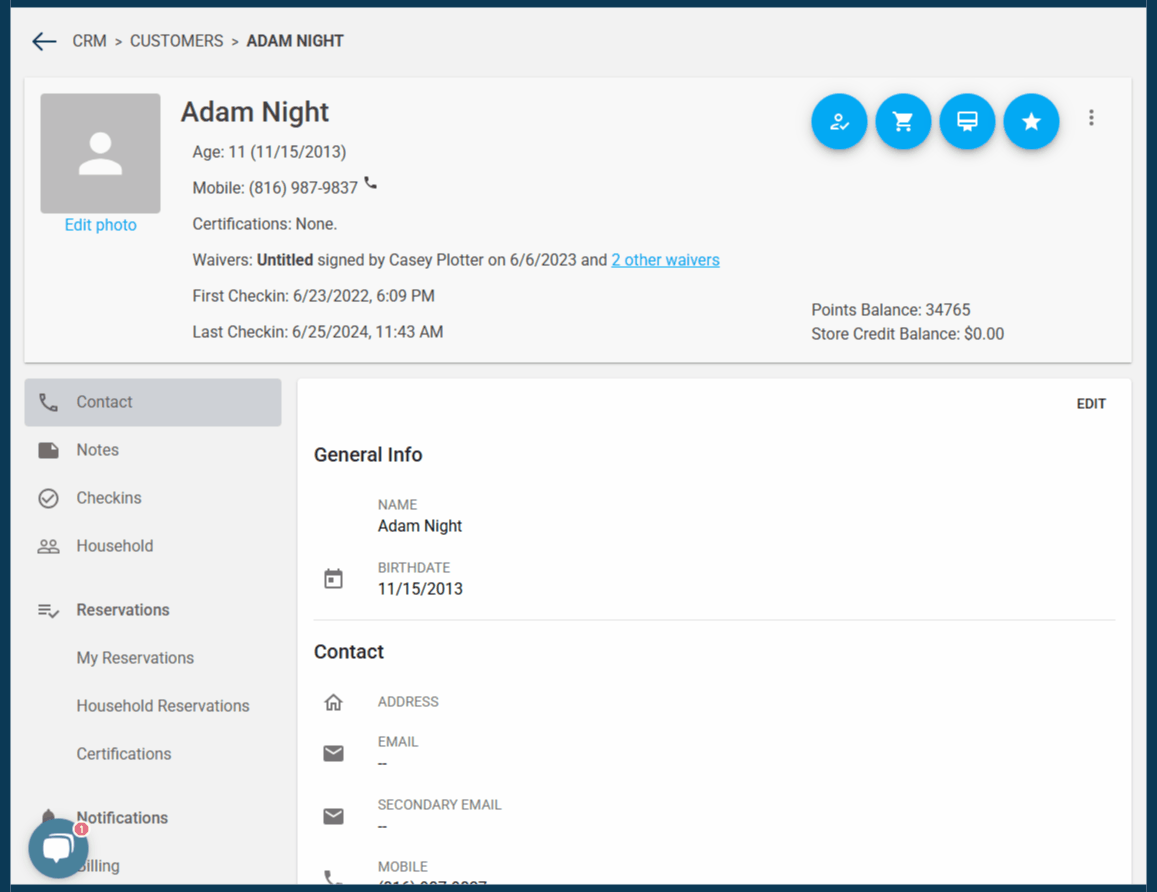Click the birthdate calendar icon
Viewport: 1157px width, 892px height.
pyautogui.click(x=333, y=579)
